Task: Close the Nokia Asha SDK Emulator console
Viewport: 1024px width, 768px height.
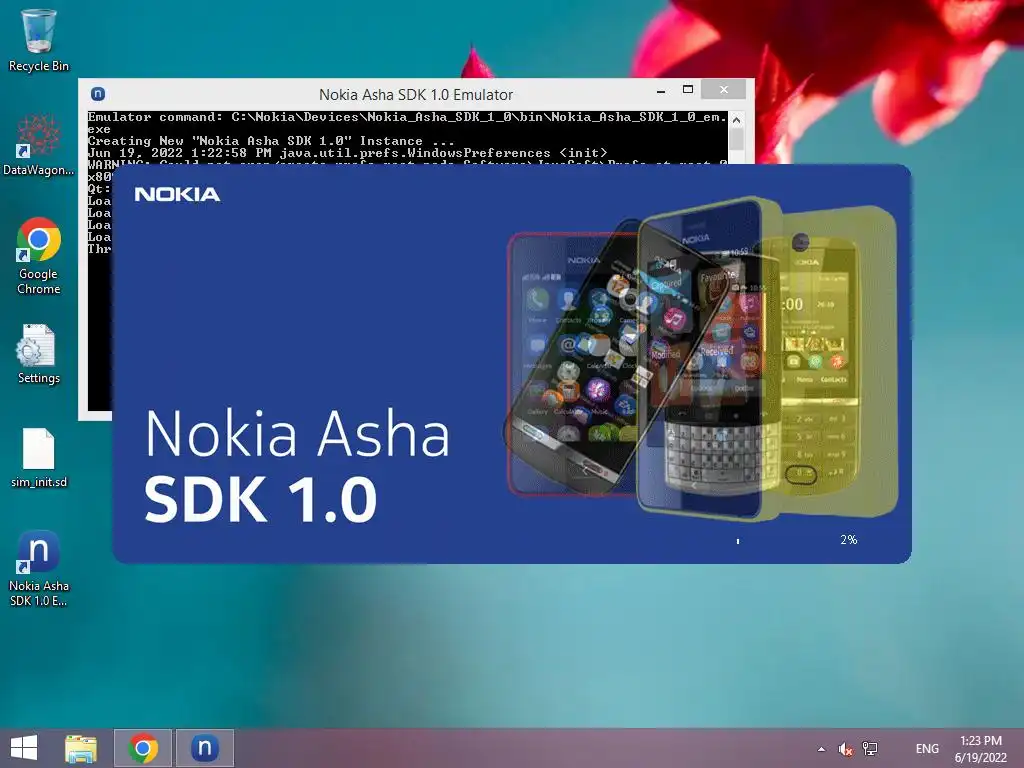Action: click(x=724, y=89)
